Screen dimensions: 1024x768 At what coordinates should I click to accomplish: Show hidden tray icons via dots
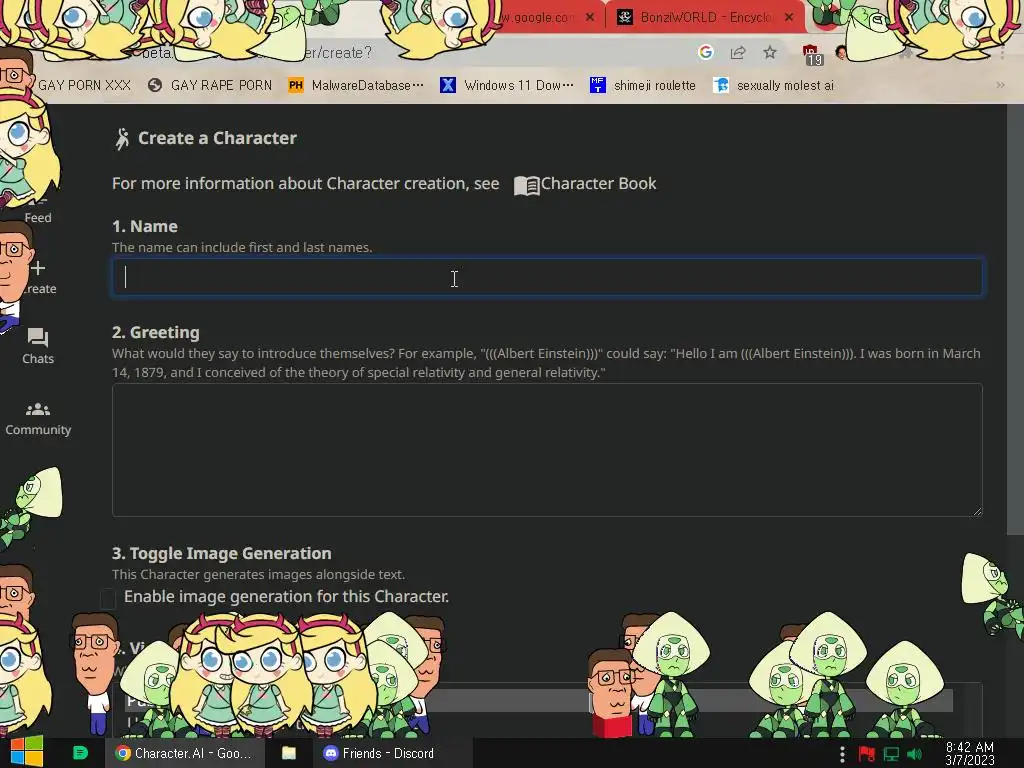[x=842, y=754]
